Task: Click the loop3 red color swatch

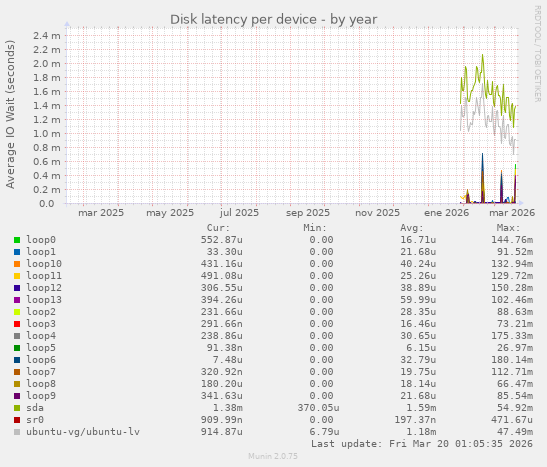Action: tap(17, 324)
